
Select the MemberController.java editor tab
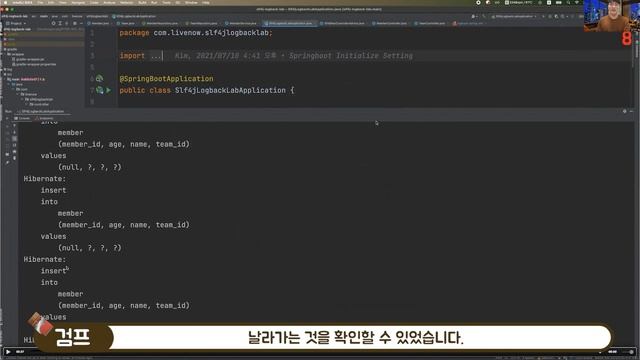point(391,23)
